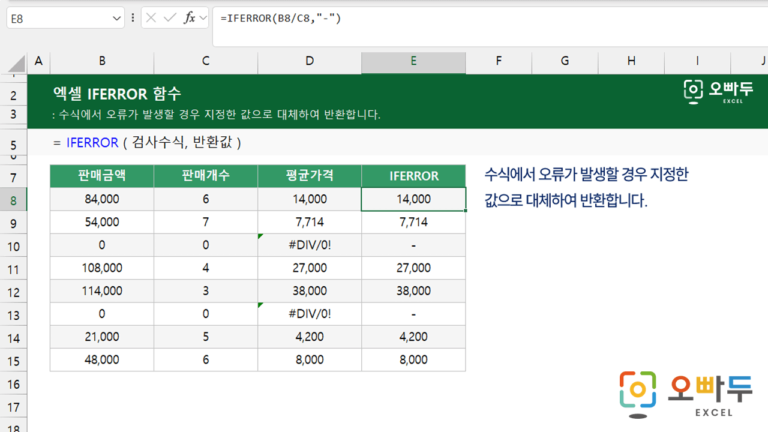
Task: Click the fill handle of cell E8
Action: [465, 211]
